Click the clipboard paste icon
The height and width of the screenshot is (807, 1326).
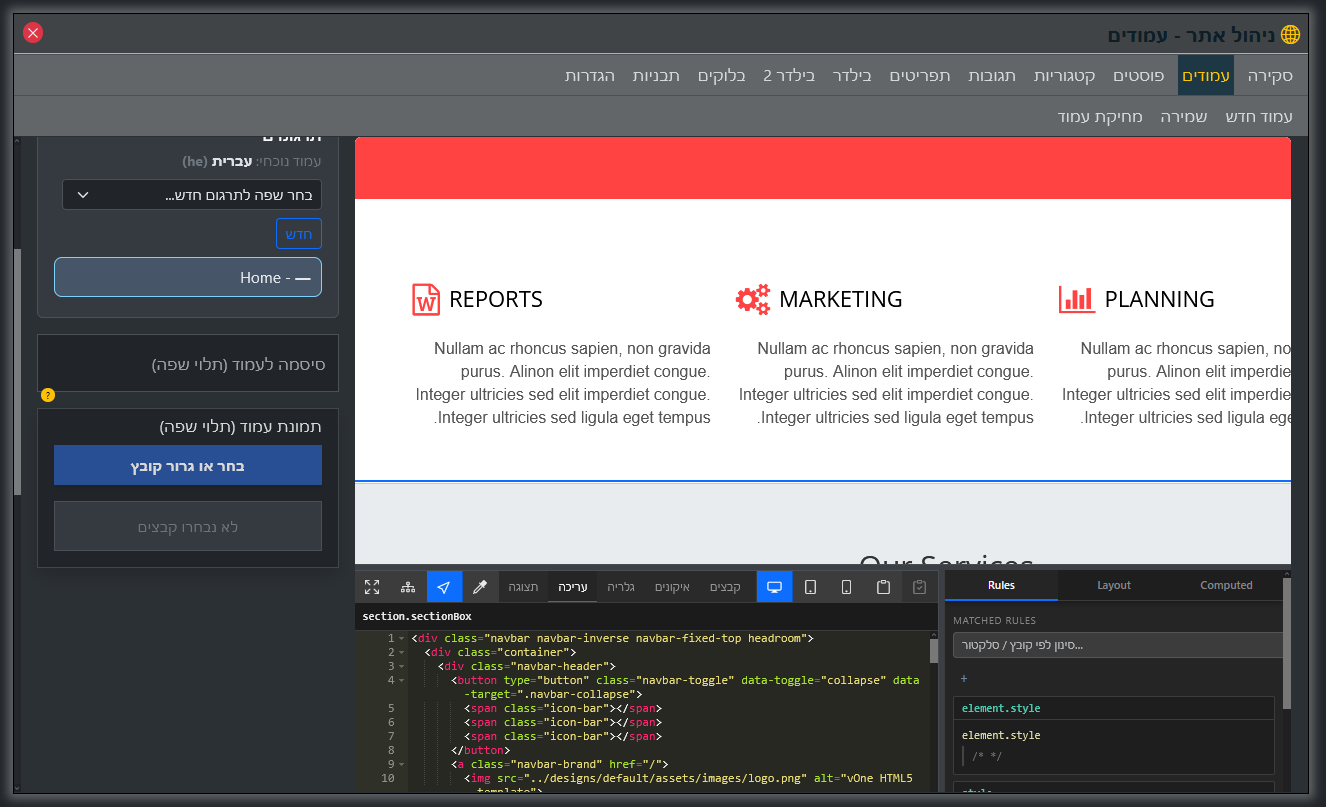click(883, 587)
